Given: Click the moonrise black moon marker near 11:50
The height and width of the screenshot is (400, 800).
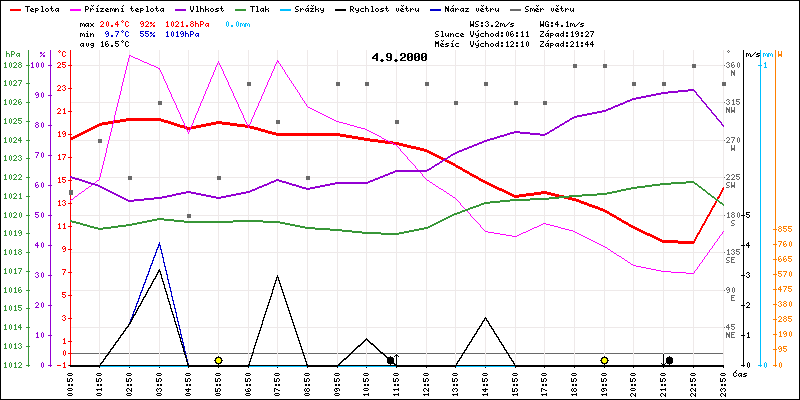Looking at the screenshot, I should pyautogui.click(x=391, y=360).
